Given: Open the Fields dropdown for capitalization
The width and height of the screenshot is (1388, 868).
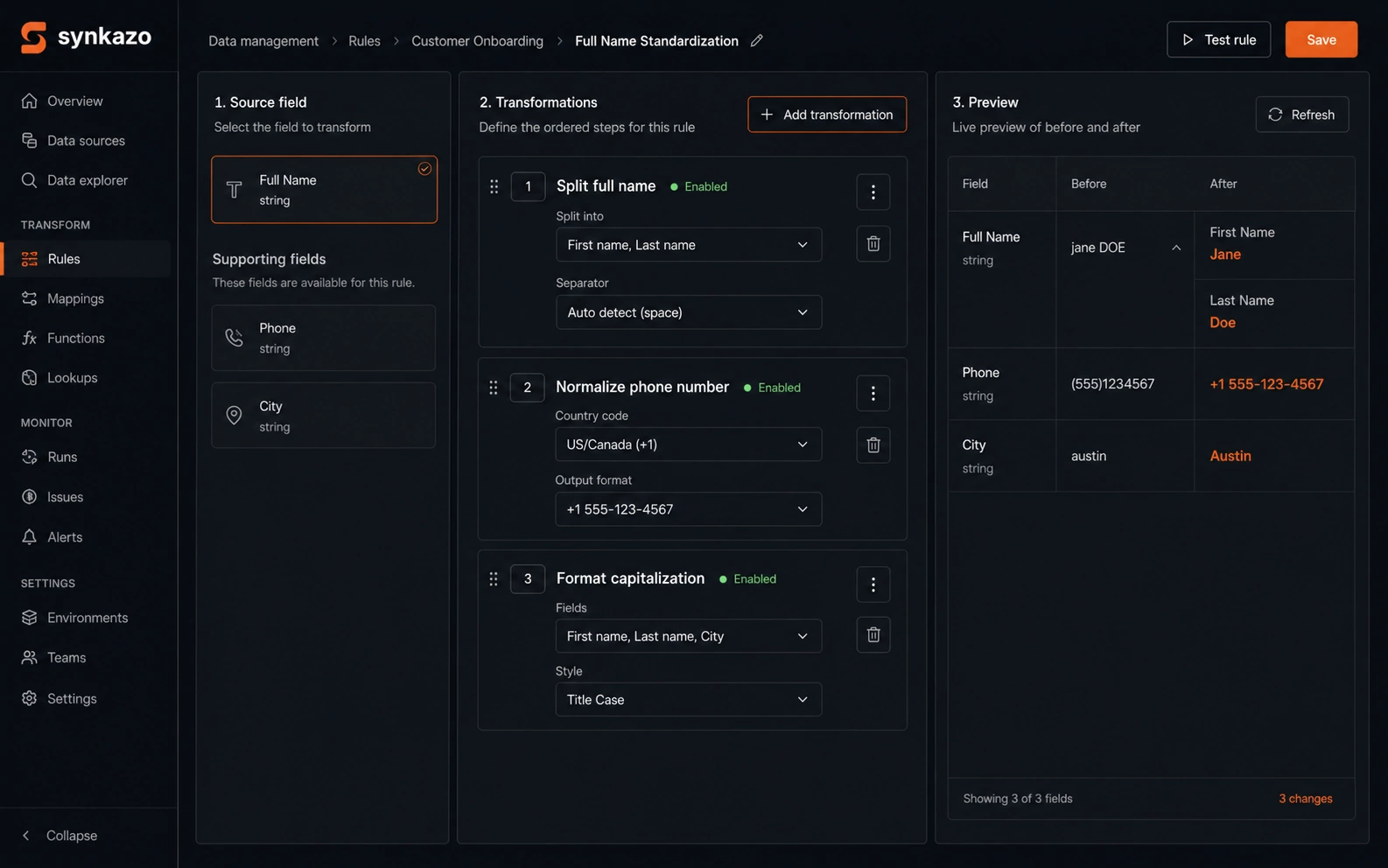Looking at the screenshot, I should [x=689, y=636].
